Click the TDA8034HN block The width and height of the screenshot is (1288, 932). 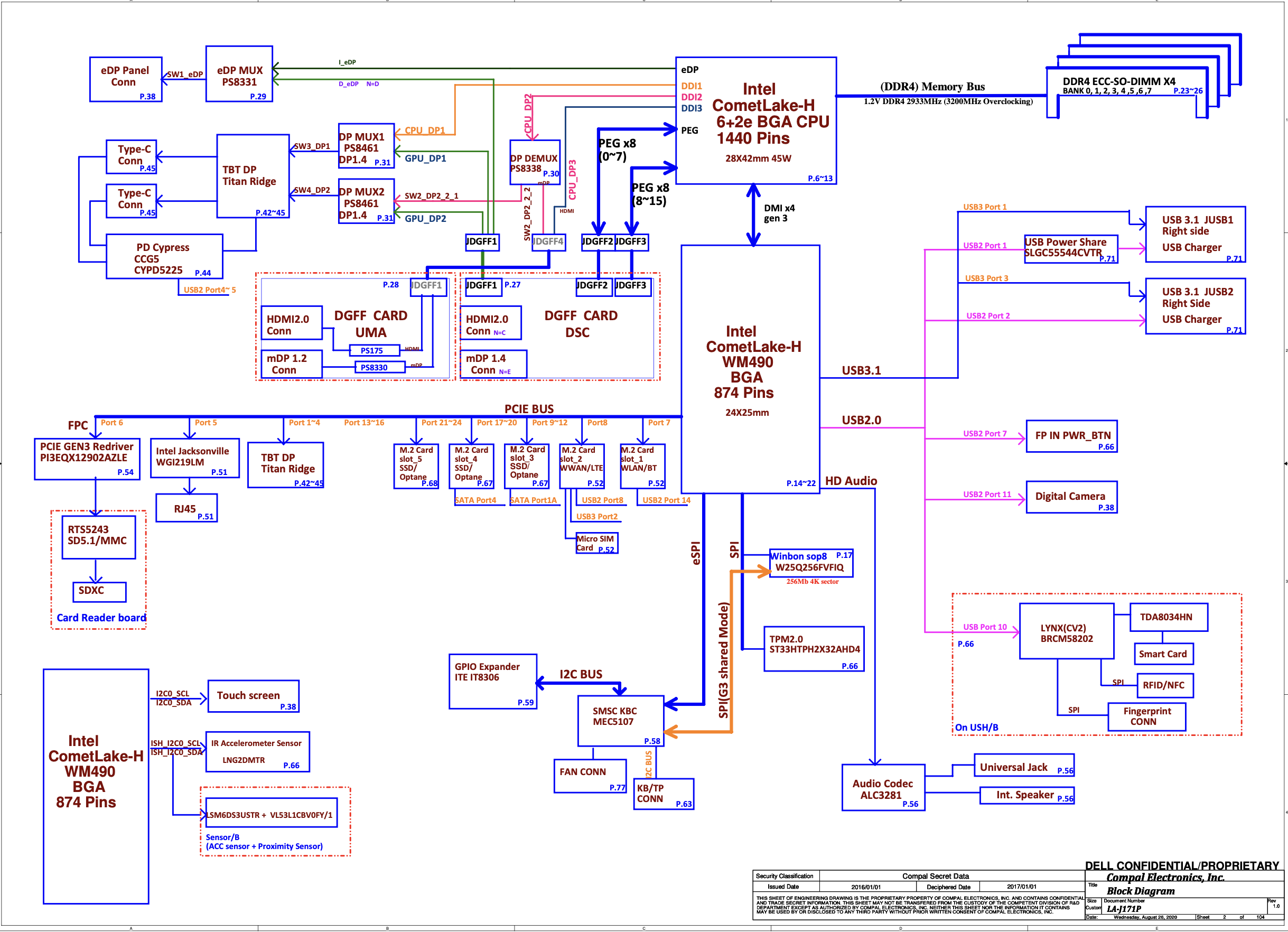[1169, 617]
